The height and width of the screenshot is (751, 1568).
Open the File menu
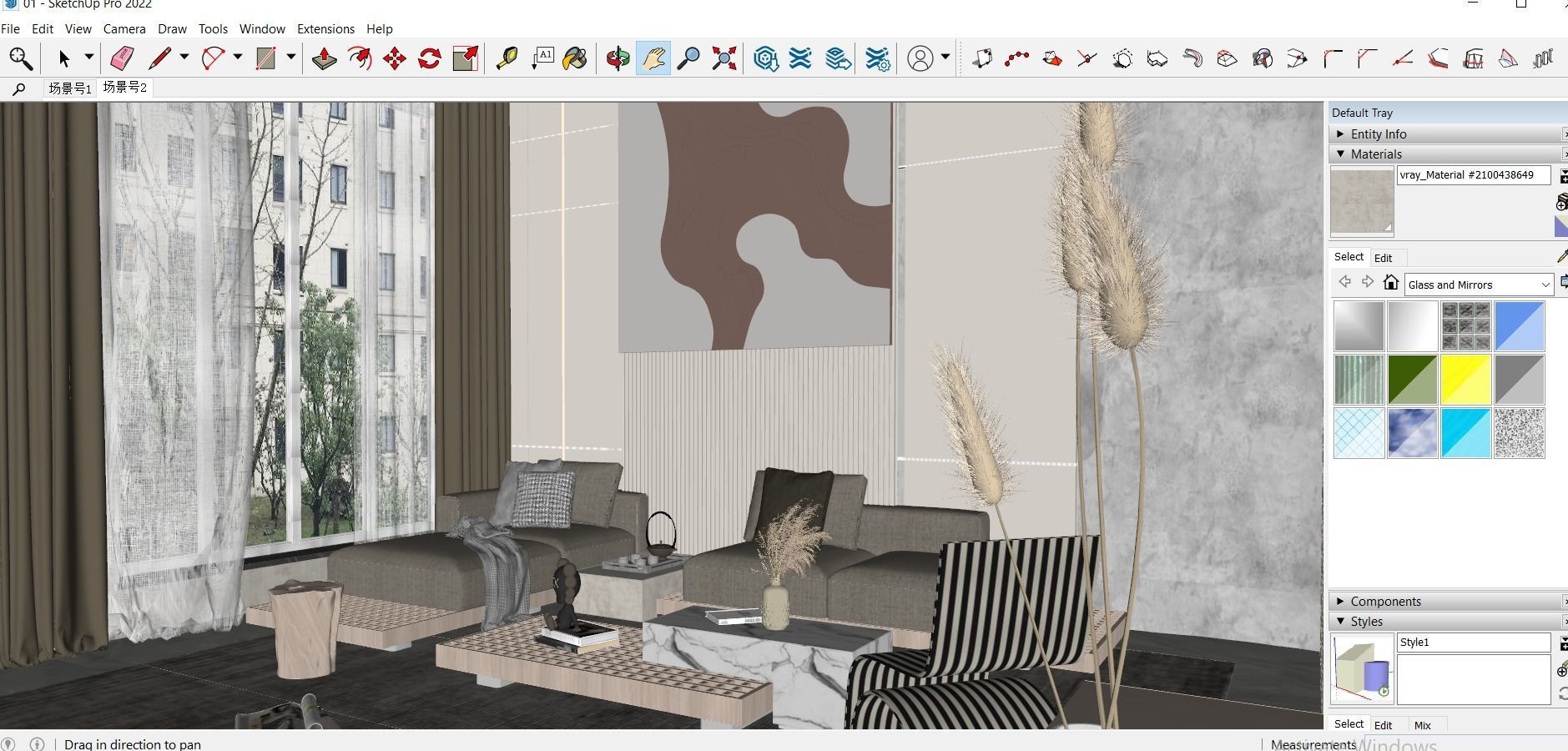pyautogui.click(x=10, y=28)
